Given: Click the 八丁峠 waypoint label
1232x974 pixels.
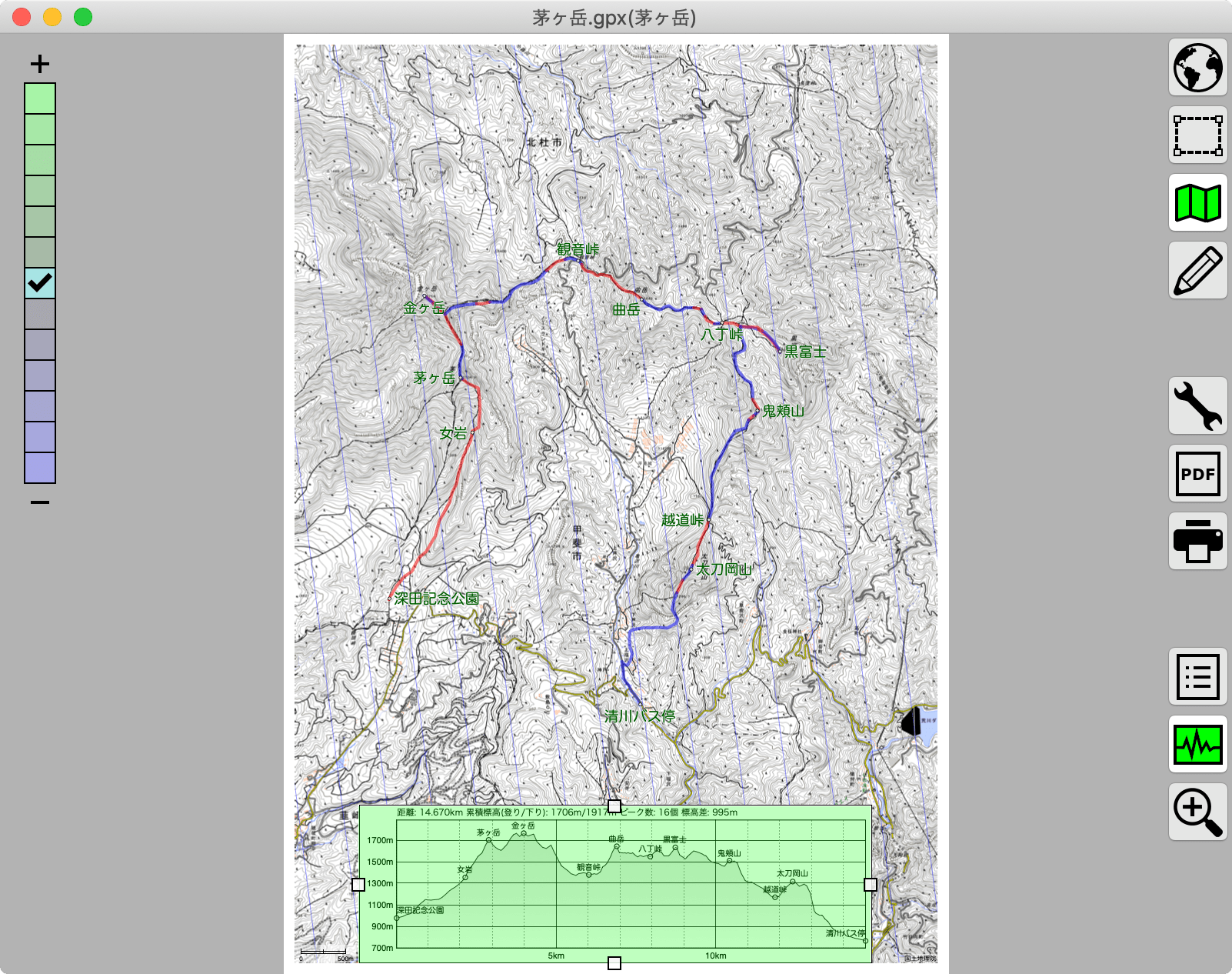Looking at the screenshot, I should pyautogui.click(x=722, y=335).
